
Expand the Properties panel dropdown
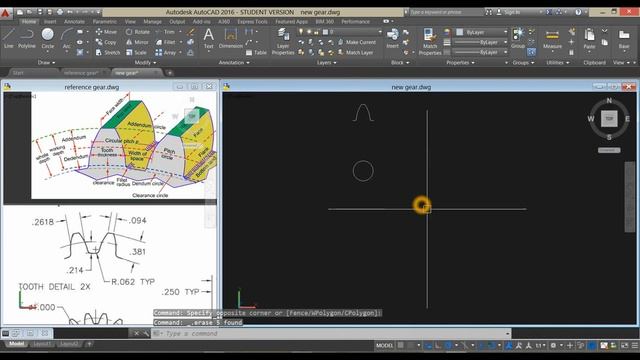pyautogui.click(x=460, y=62)
